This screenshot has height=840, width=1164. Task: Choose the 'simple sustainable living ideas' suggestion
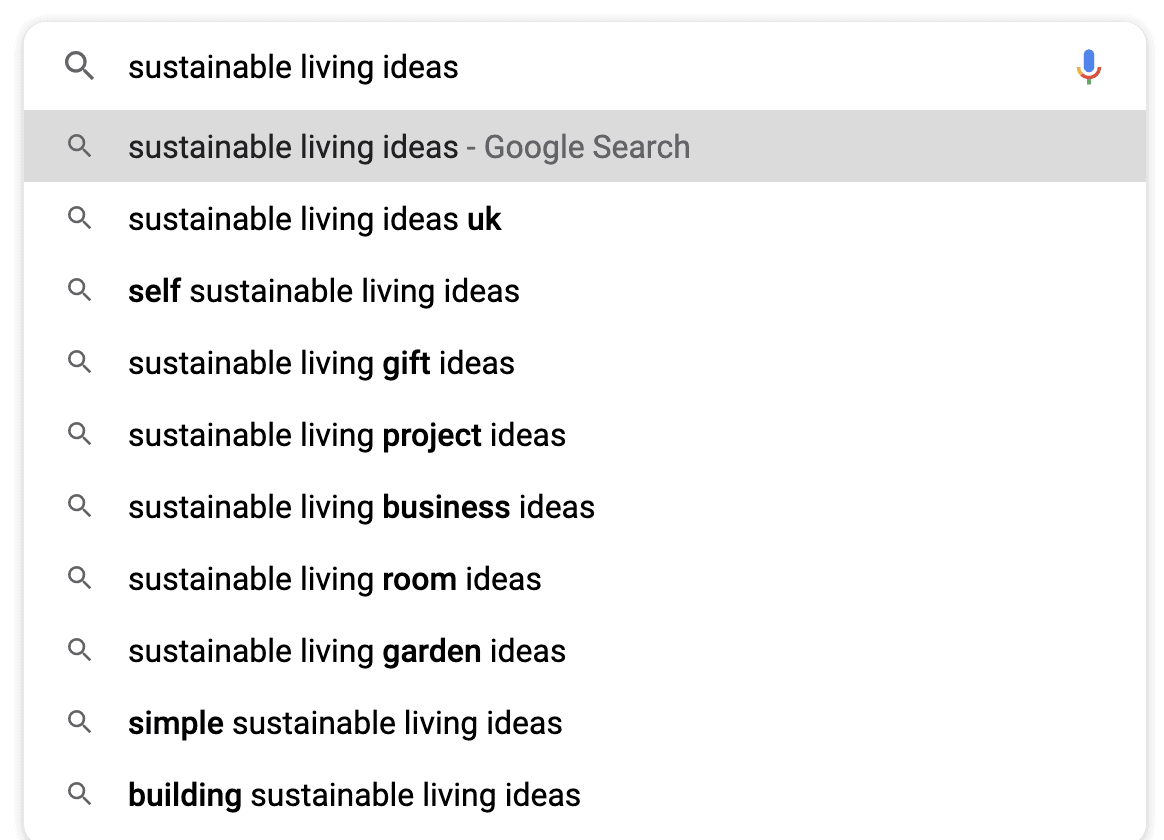click(345, 723)
